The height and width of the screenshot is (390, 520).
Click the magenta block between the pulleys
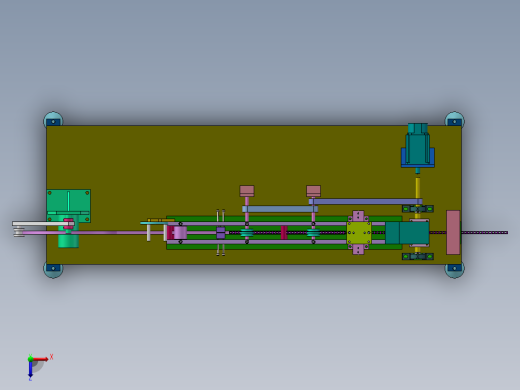[284, 233]
